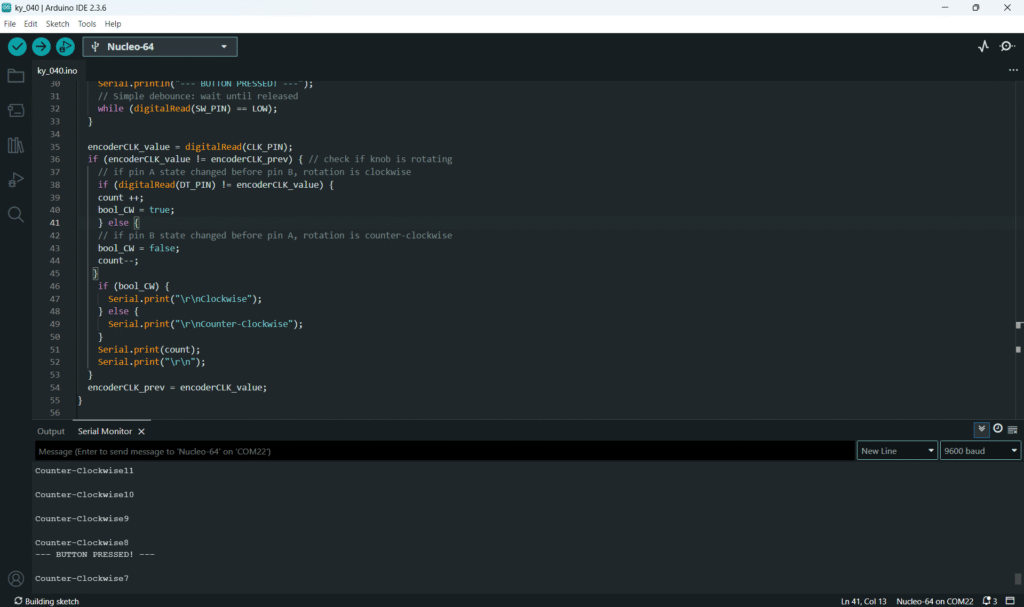Open the Sketchbook folder panel

click(x=16, y=76)
